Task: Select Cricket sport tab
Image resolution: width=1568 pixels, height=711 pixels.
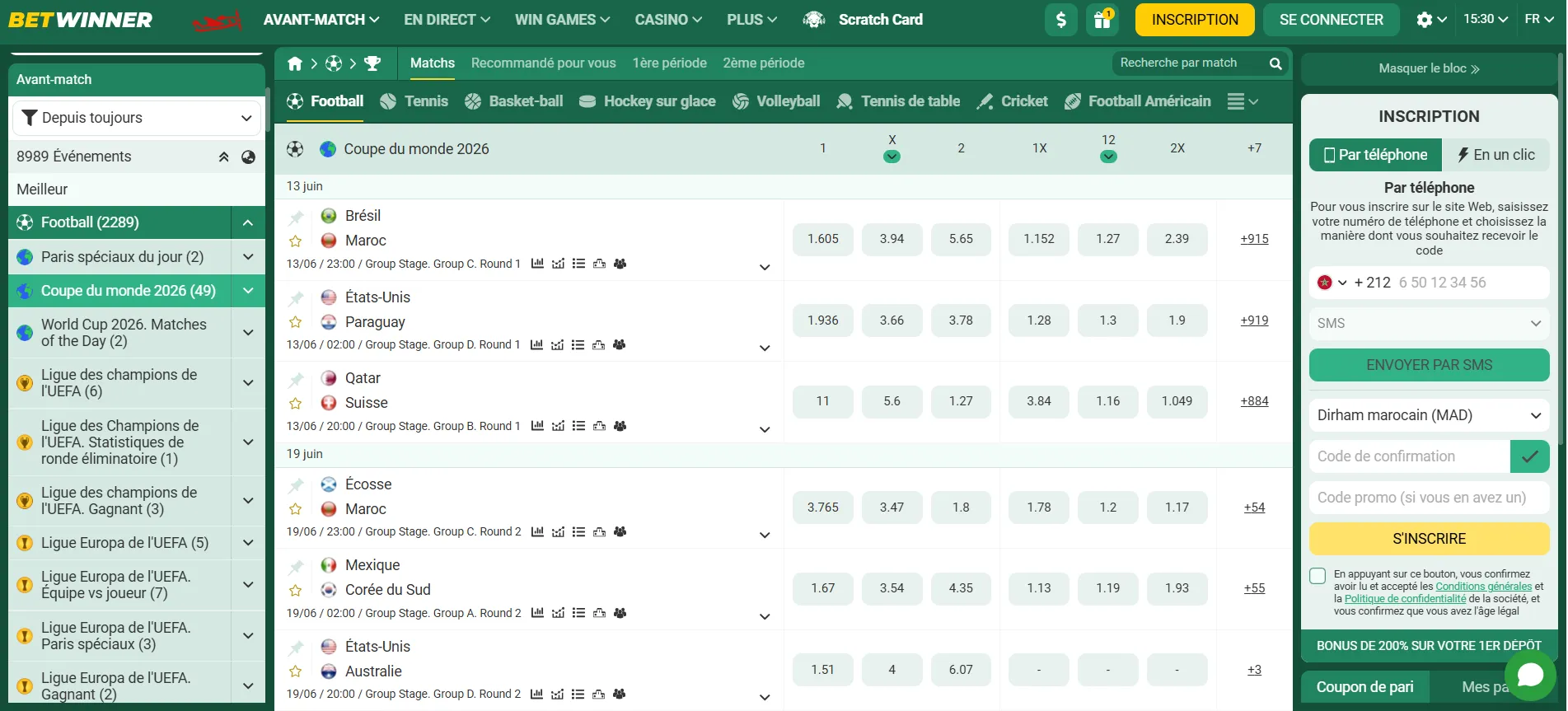Action: click(x=1013, y=101)
